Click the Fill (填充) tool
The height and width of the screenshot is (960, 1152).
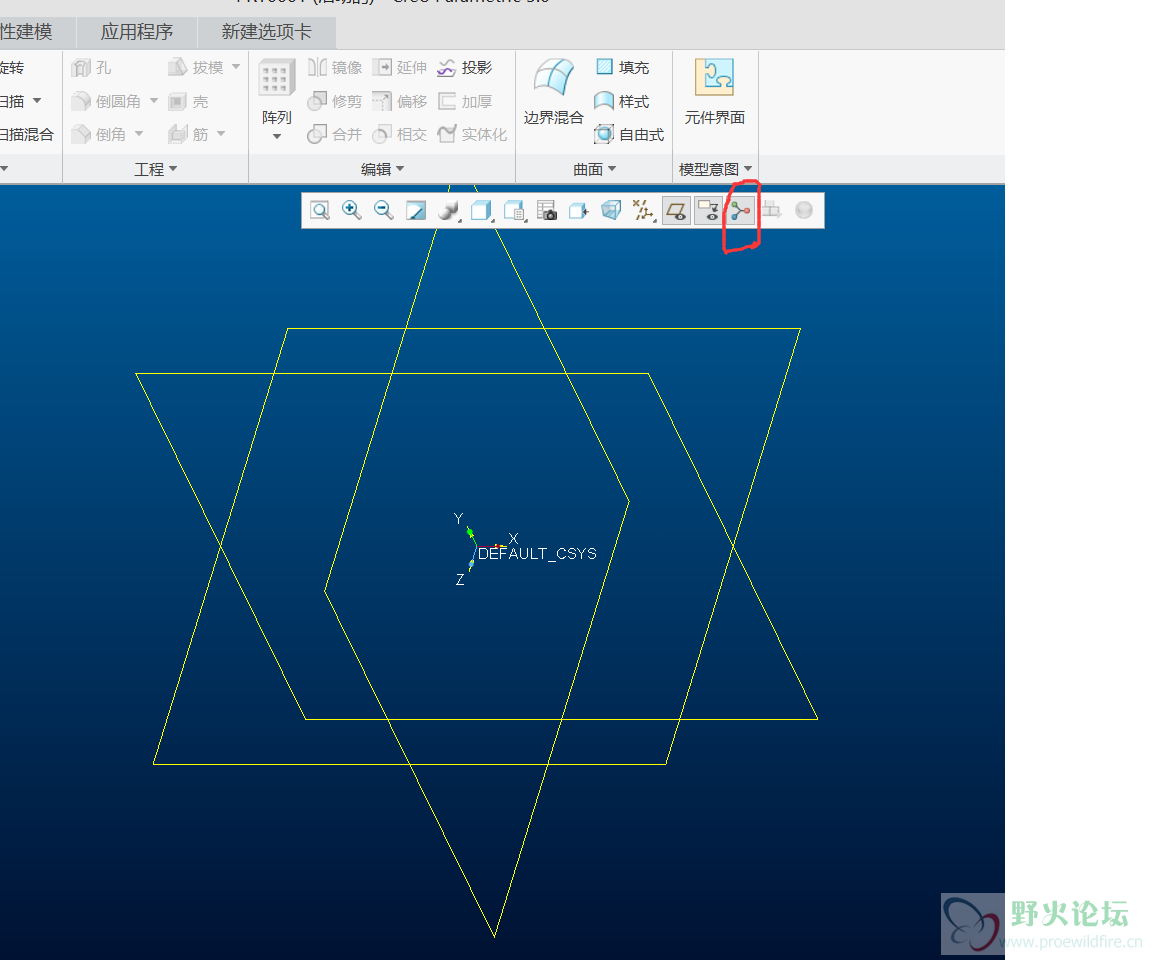pos(622,68)
